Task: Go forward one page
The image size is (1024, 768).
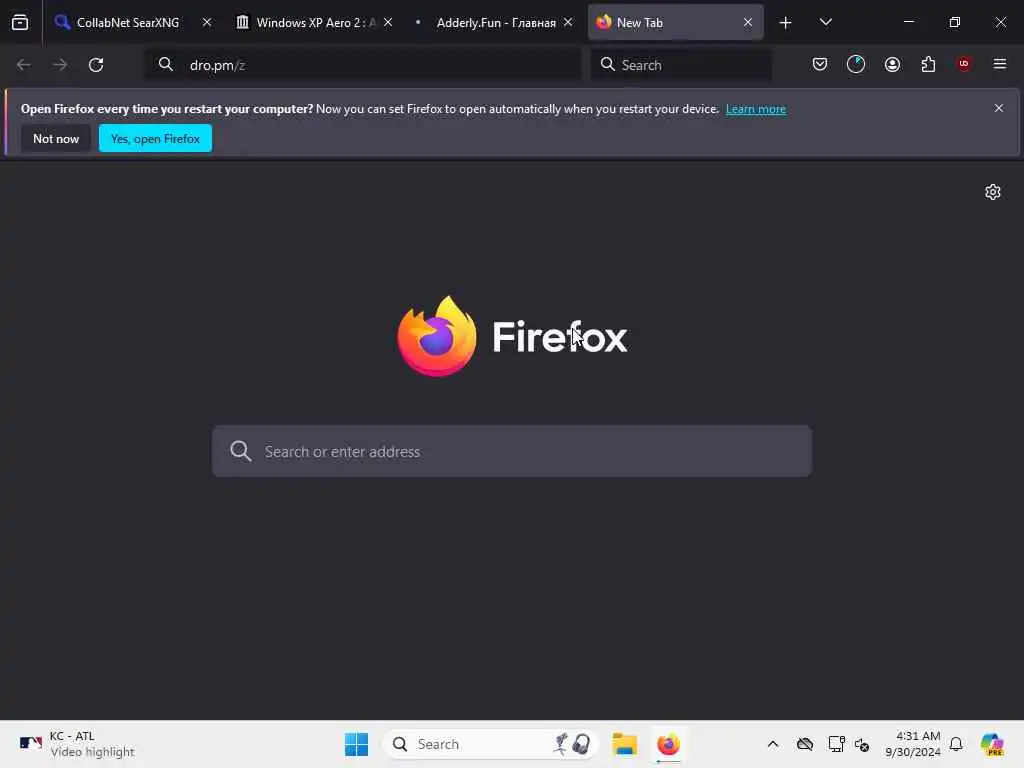Action: coord(60,65)
